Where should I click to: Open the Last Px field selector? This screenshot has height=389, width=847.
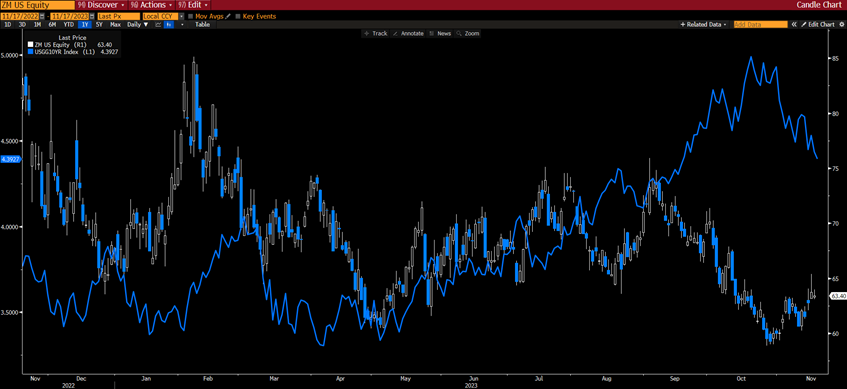click(x=118, y=17)
